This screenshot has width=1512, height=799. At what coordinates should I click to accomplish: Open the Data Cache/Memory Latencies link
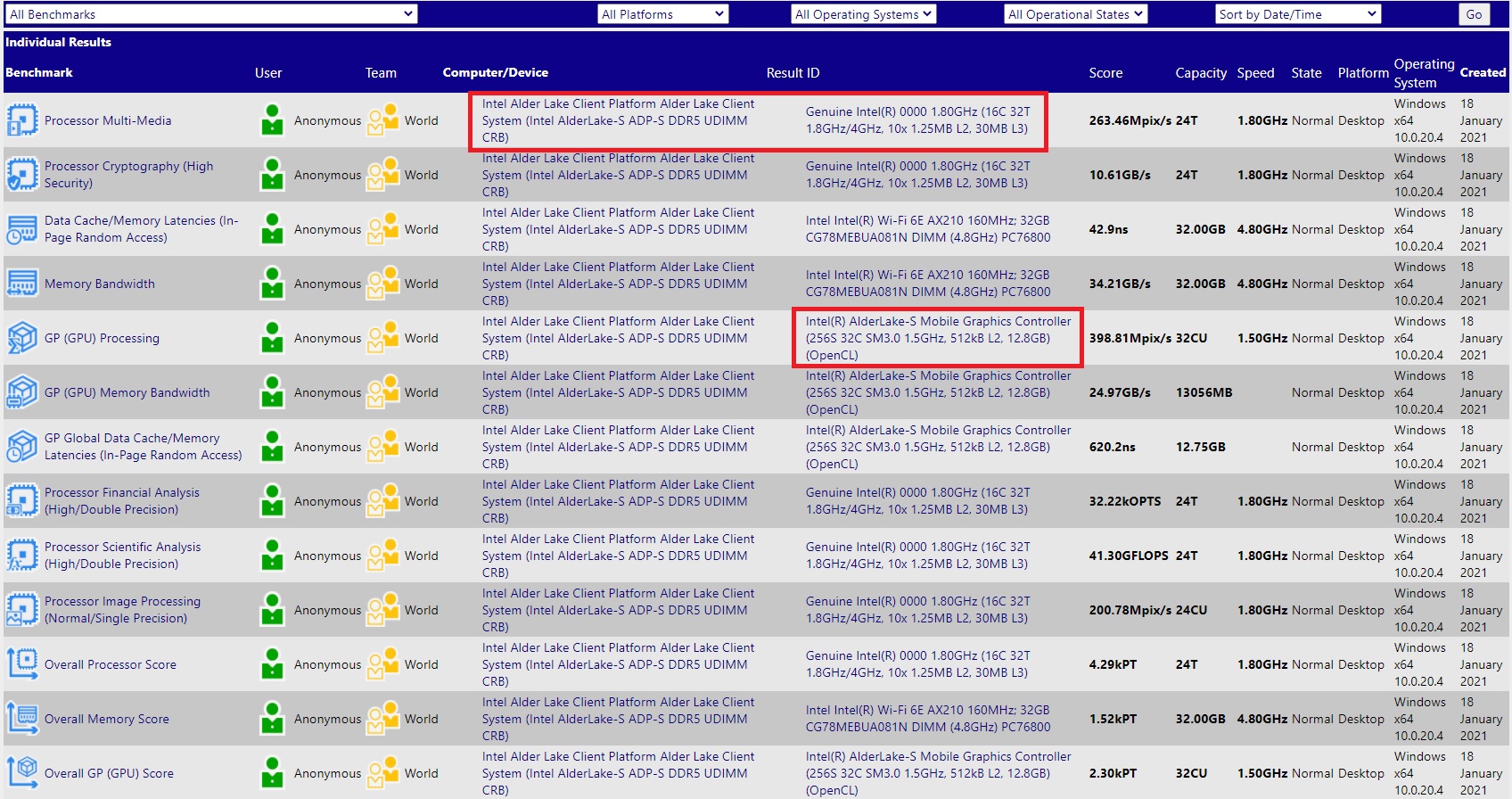tap(142, 229)
